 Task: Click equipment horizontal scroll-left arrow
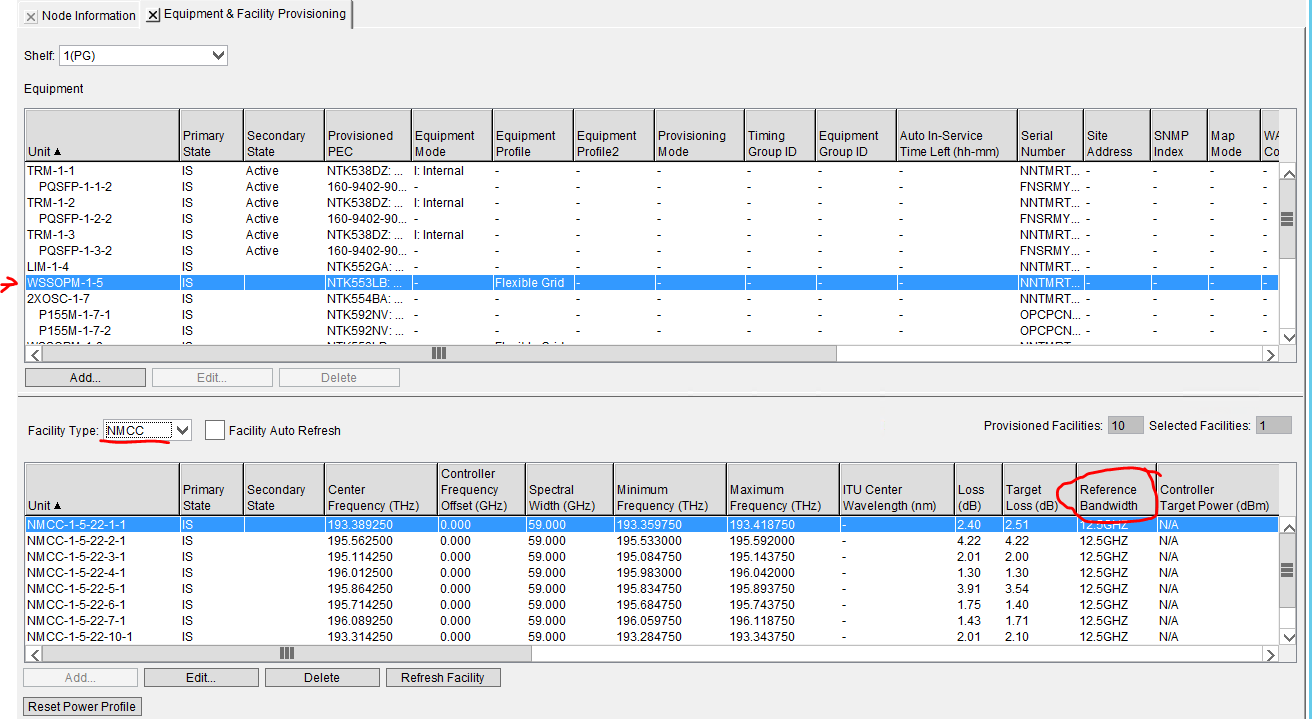[33, 354]
